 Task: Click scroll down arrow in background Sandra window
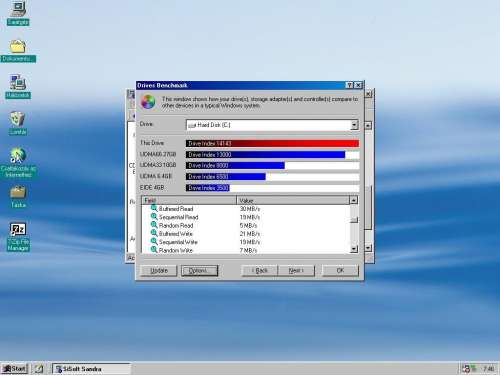(368, 248)
